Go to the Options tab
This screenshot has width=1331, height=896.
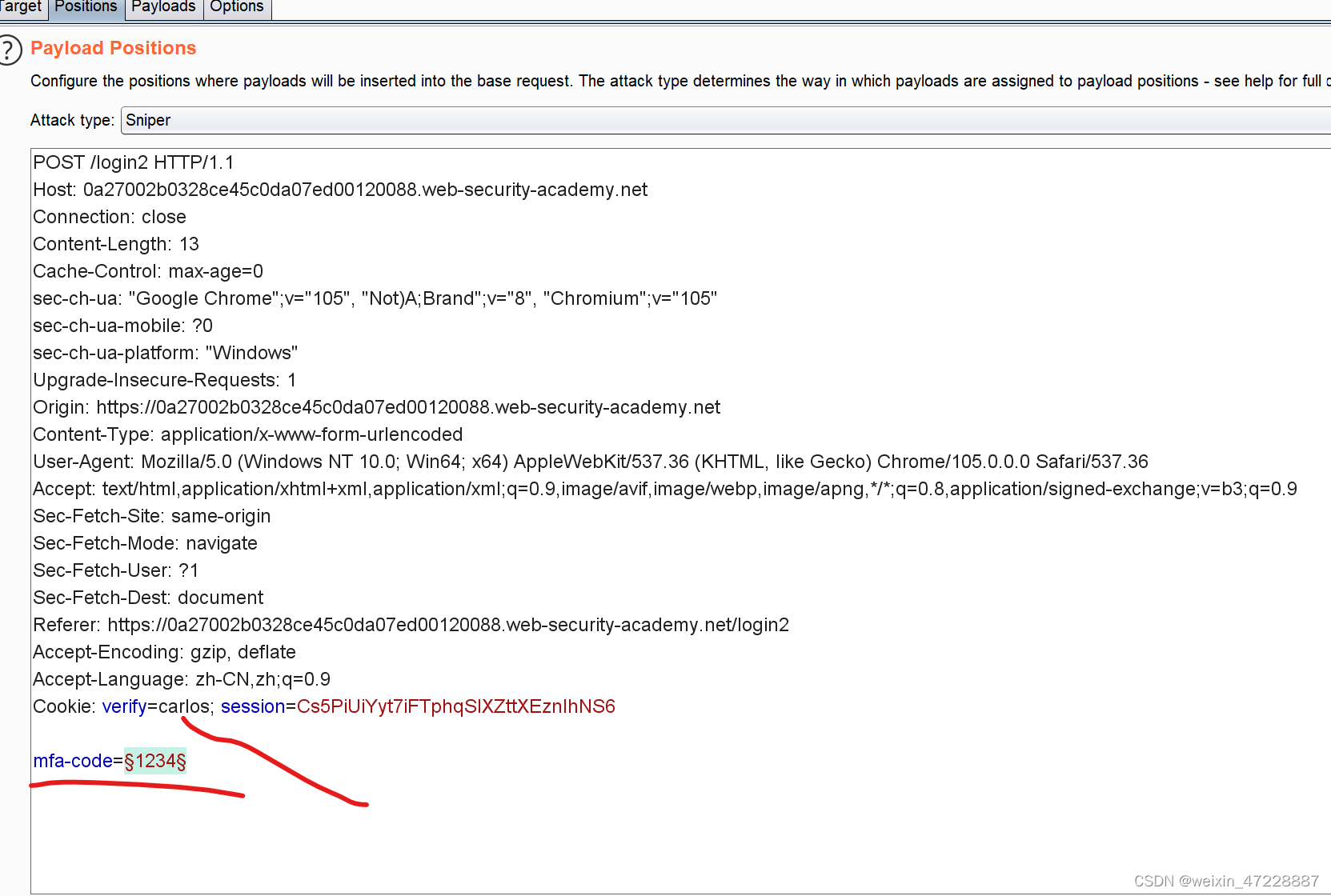pyautogui.click(x=237, y=7)
